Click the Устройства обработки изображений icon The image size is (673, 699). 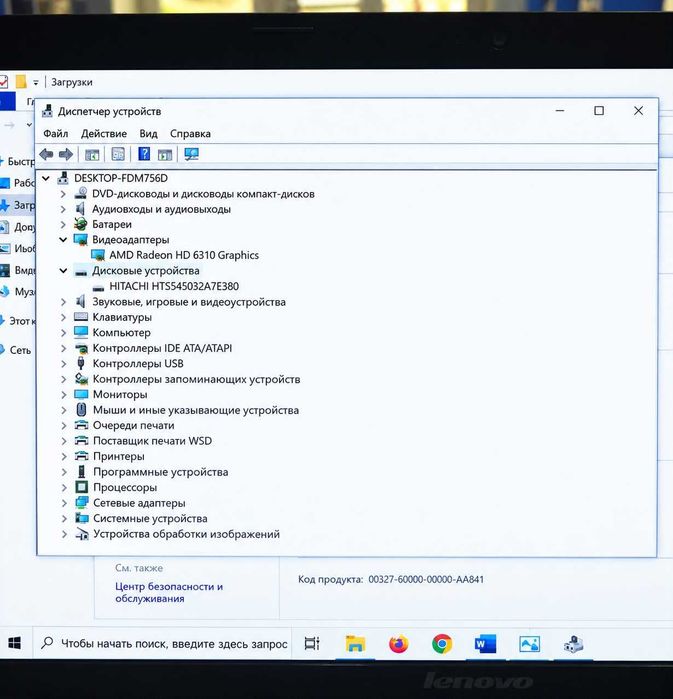[82, 534]
